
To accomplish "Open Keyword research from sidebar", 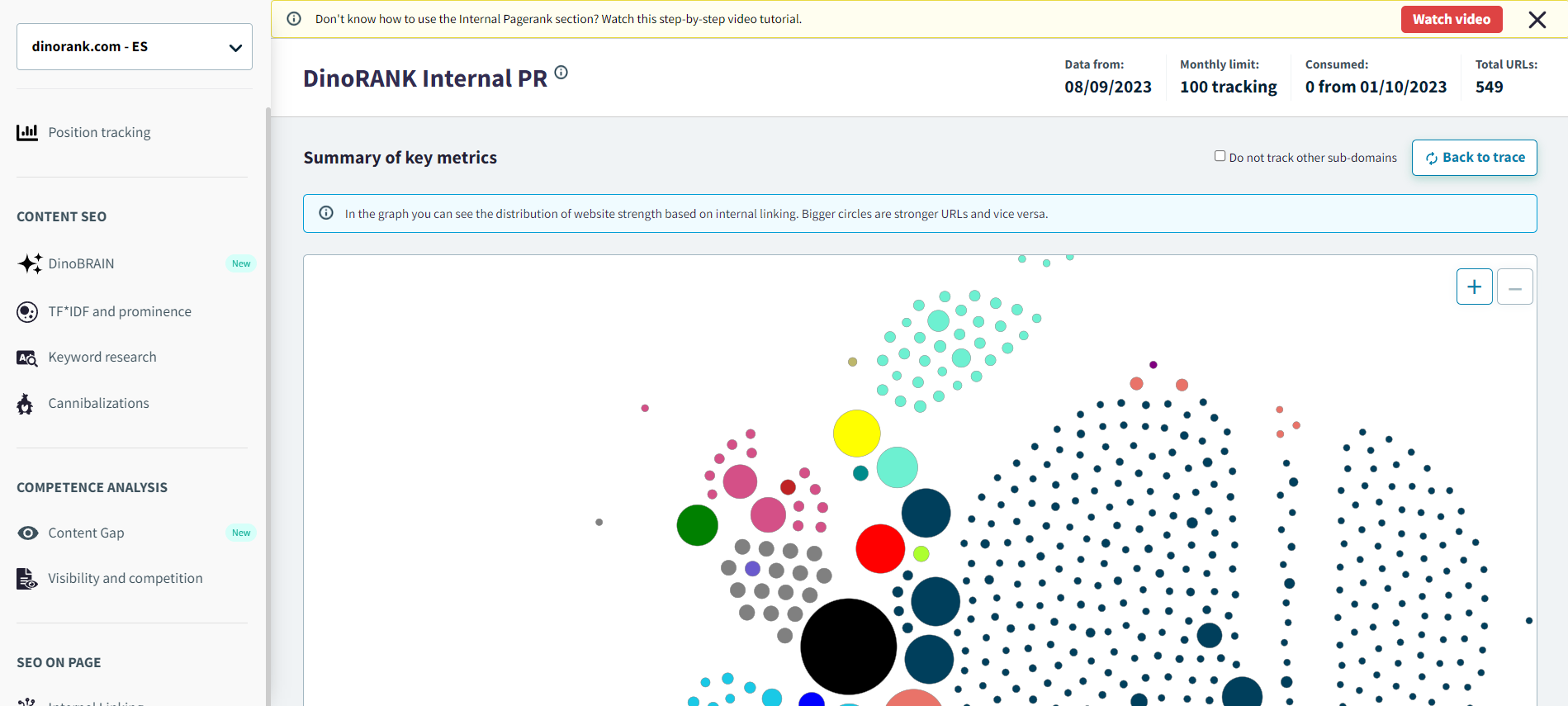I will pyautogui.click(x=102, y=357).
